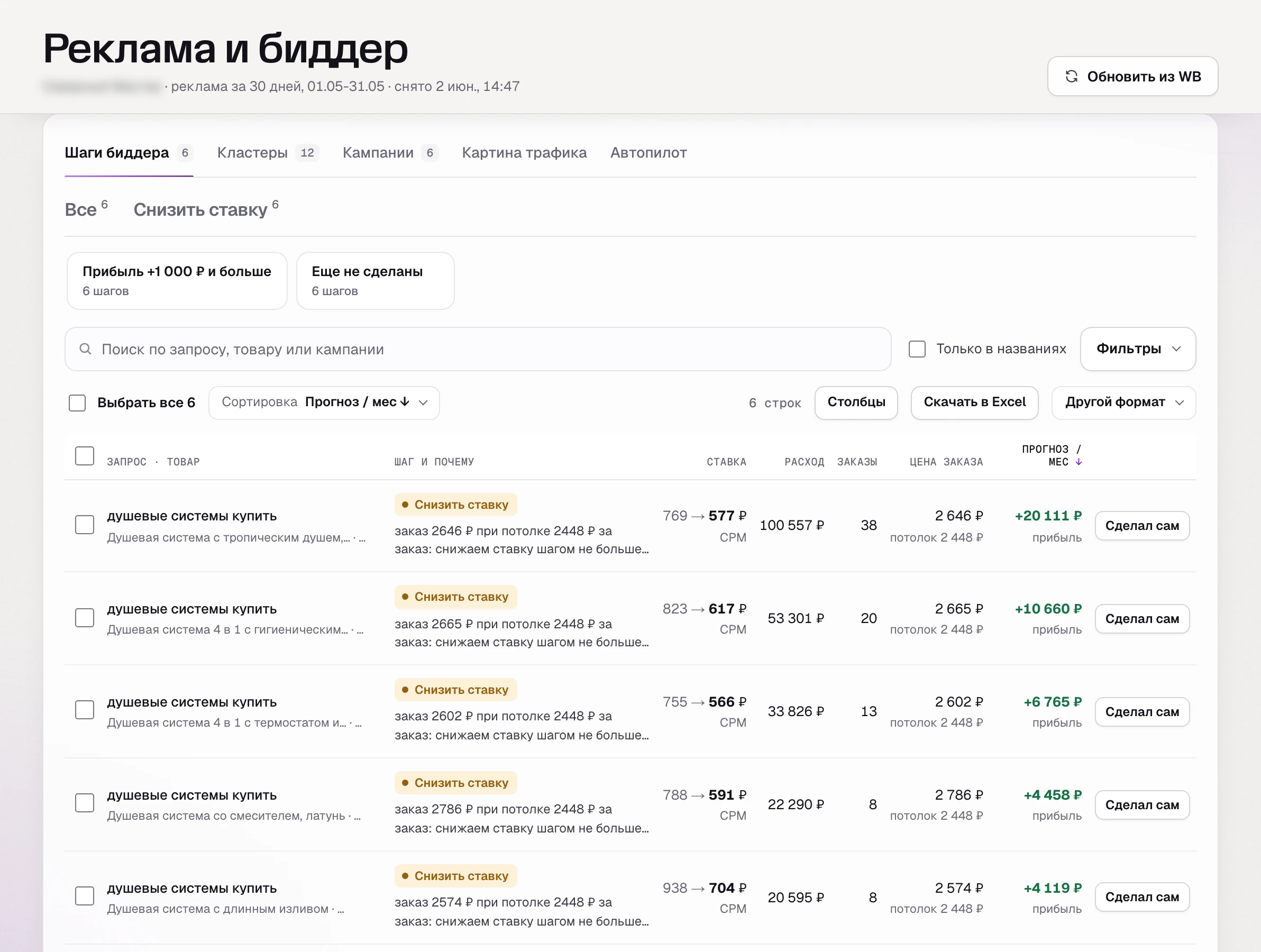Click Сделал сам for +10 660 ₽ row
The width and height of the screenshot is (1261, 952).
[x=1142, y=618]
